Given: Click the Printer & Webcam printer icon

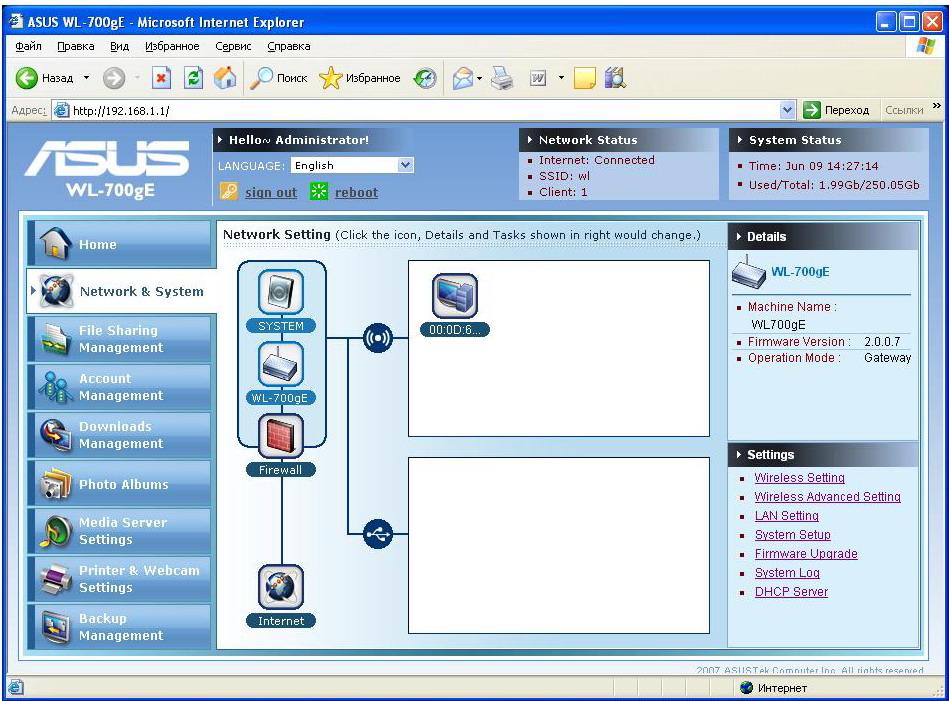Looking at the screenshot, I should [56, 579].
